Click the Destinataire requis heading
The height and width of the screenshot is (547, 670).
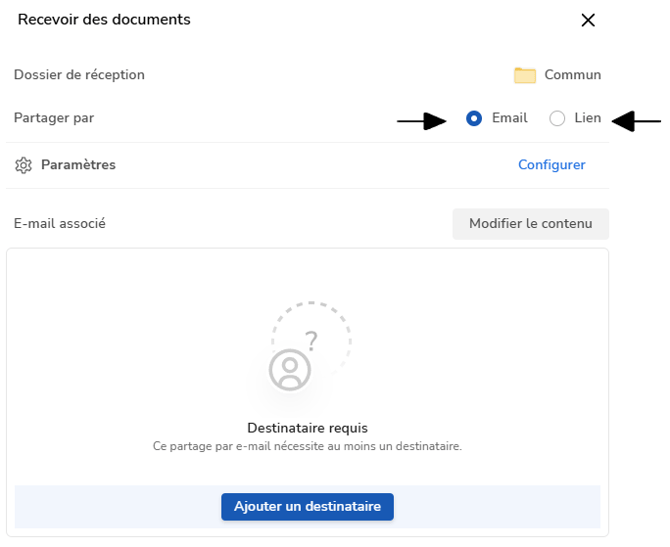tap(307, 428)
